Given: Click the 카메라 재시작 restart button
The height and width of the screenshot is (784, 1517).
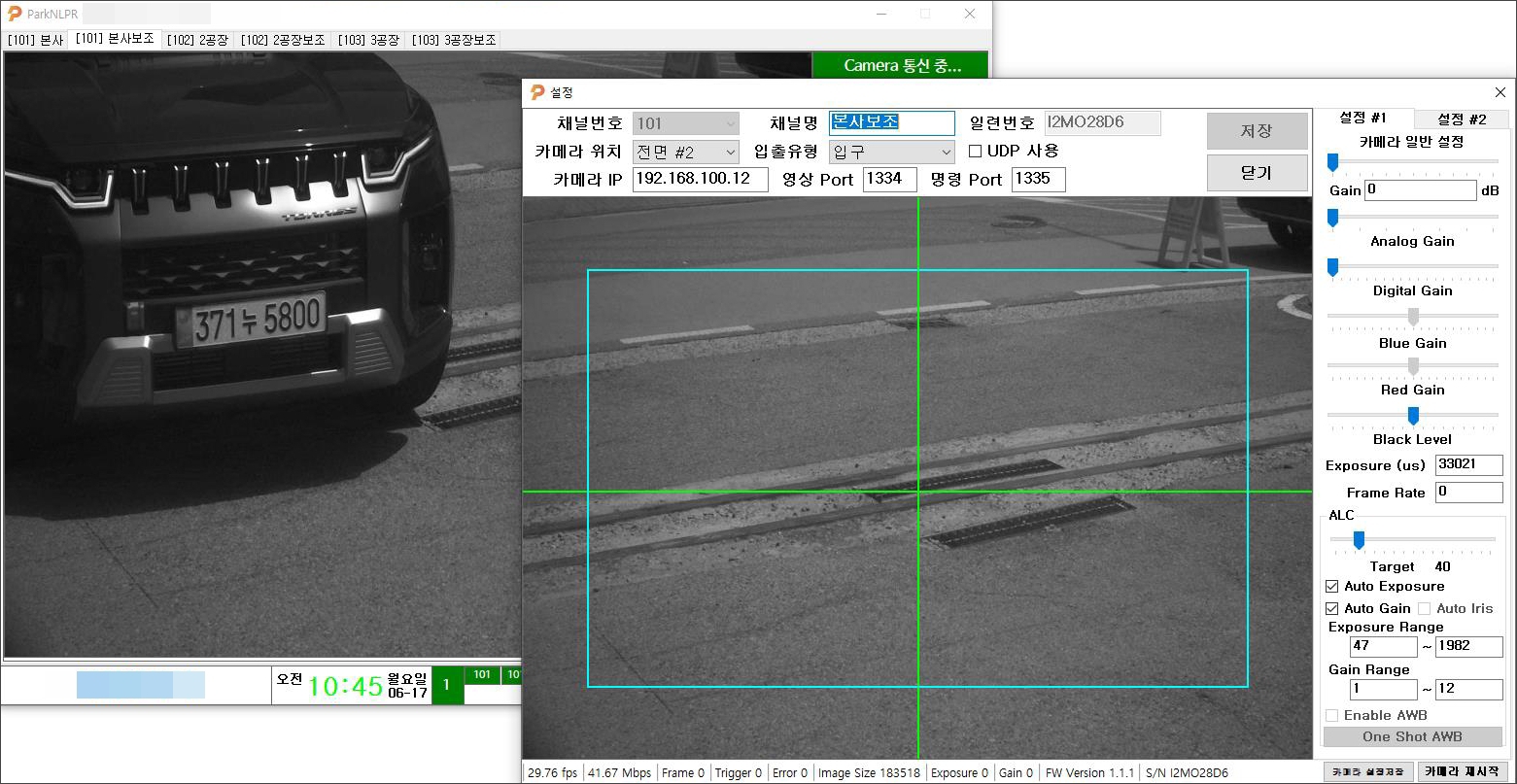Looking at the screenshot, I should [1461, 772].
